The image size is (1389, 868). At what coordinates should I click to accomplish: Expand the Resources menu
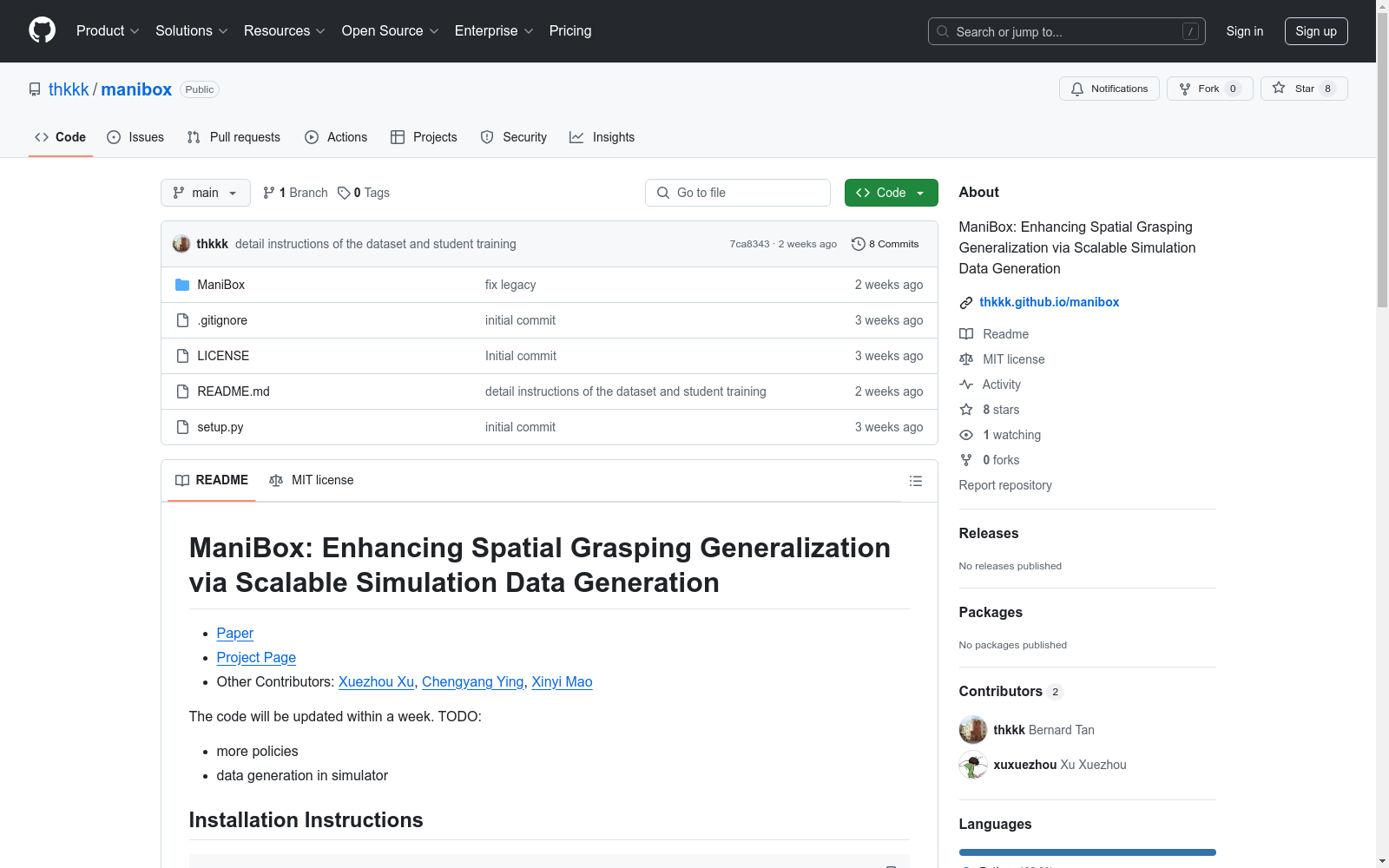(285, 31)
